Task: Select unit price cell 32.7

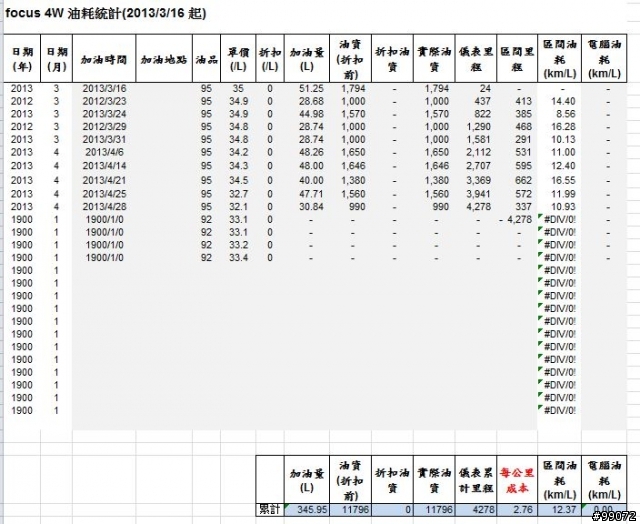Action: 238,193
